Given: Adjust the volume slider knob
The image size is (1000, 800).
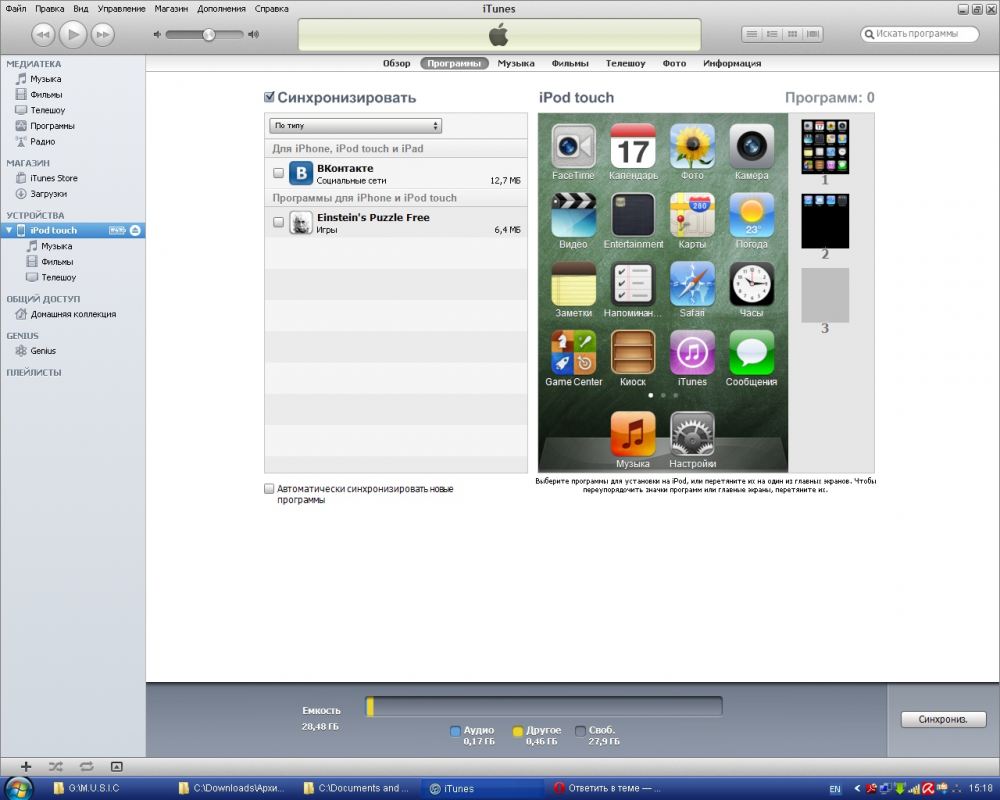Looking at the screenshot, I should 209,34.
